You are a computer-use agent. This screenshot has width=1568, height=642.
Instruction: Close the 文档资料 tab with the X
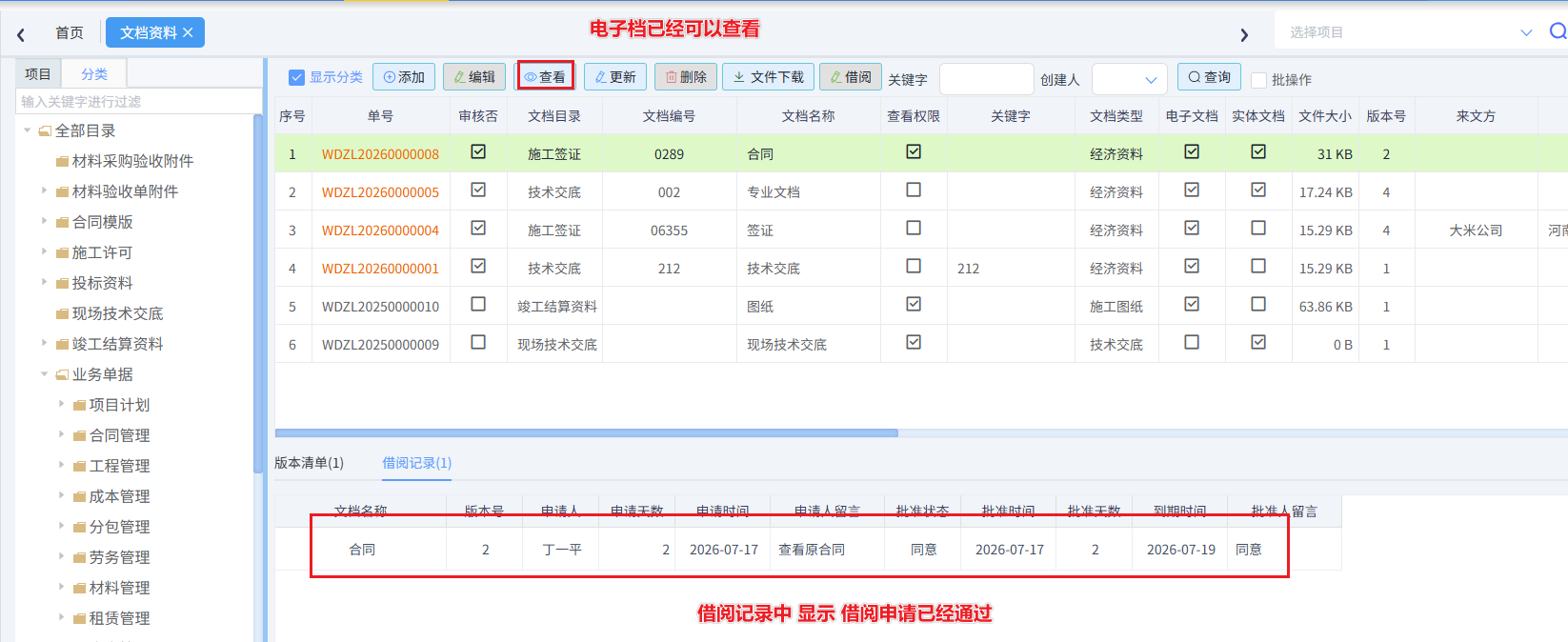pyautogui.click(x=188, y=32)
